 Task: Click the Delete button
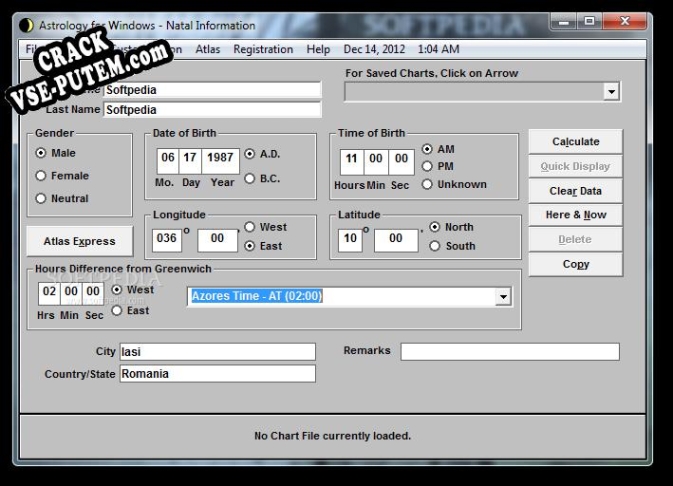[576, 240]
